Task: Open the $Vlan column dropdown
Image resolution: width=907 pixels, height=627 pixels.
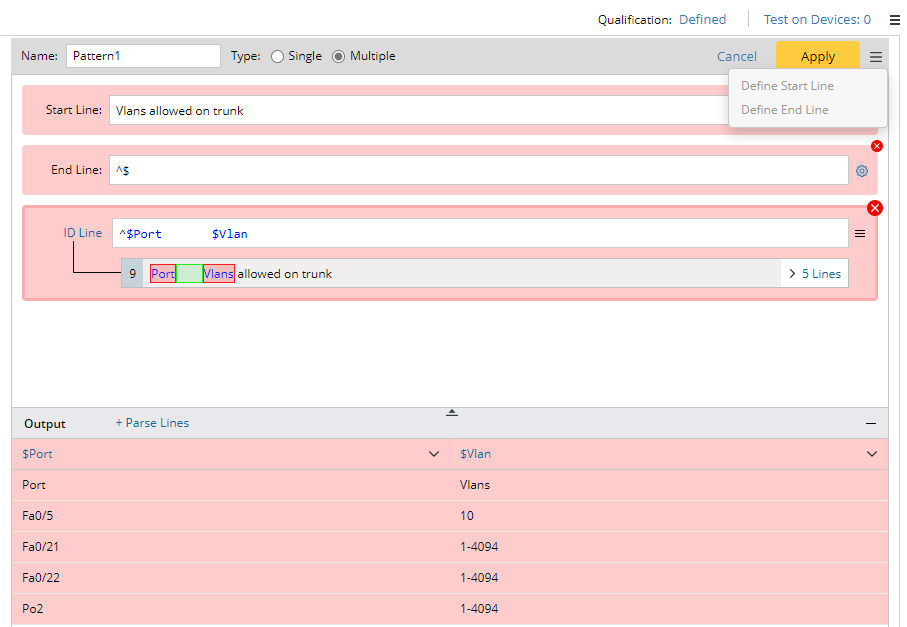Action: [x=872, y=454]
